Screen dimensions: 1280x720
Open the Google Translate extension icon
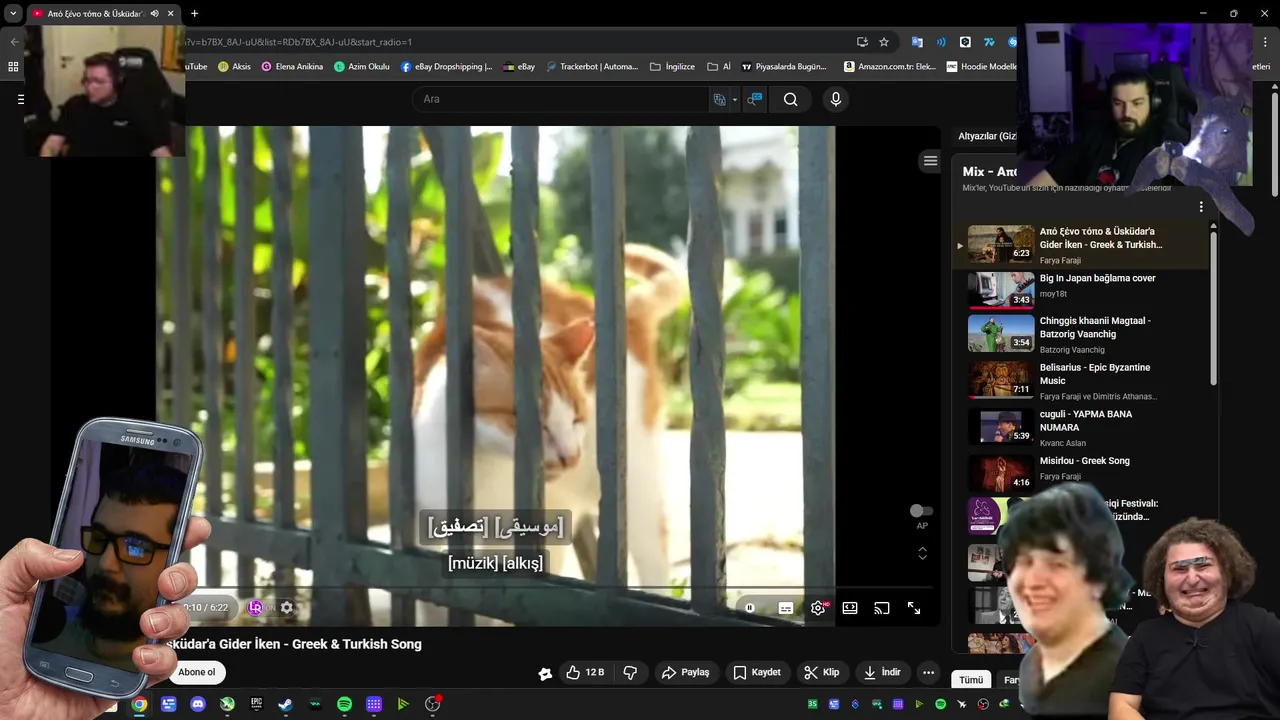point(917,42)
